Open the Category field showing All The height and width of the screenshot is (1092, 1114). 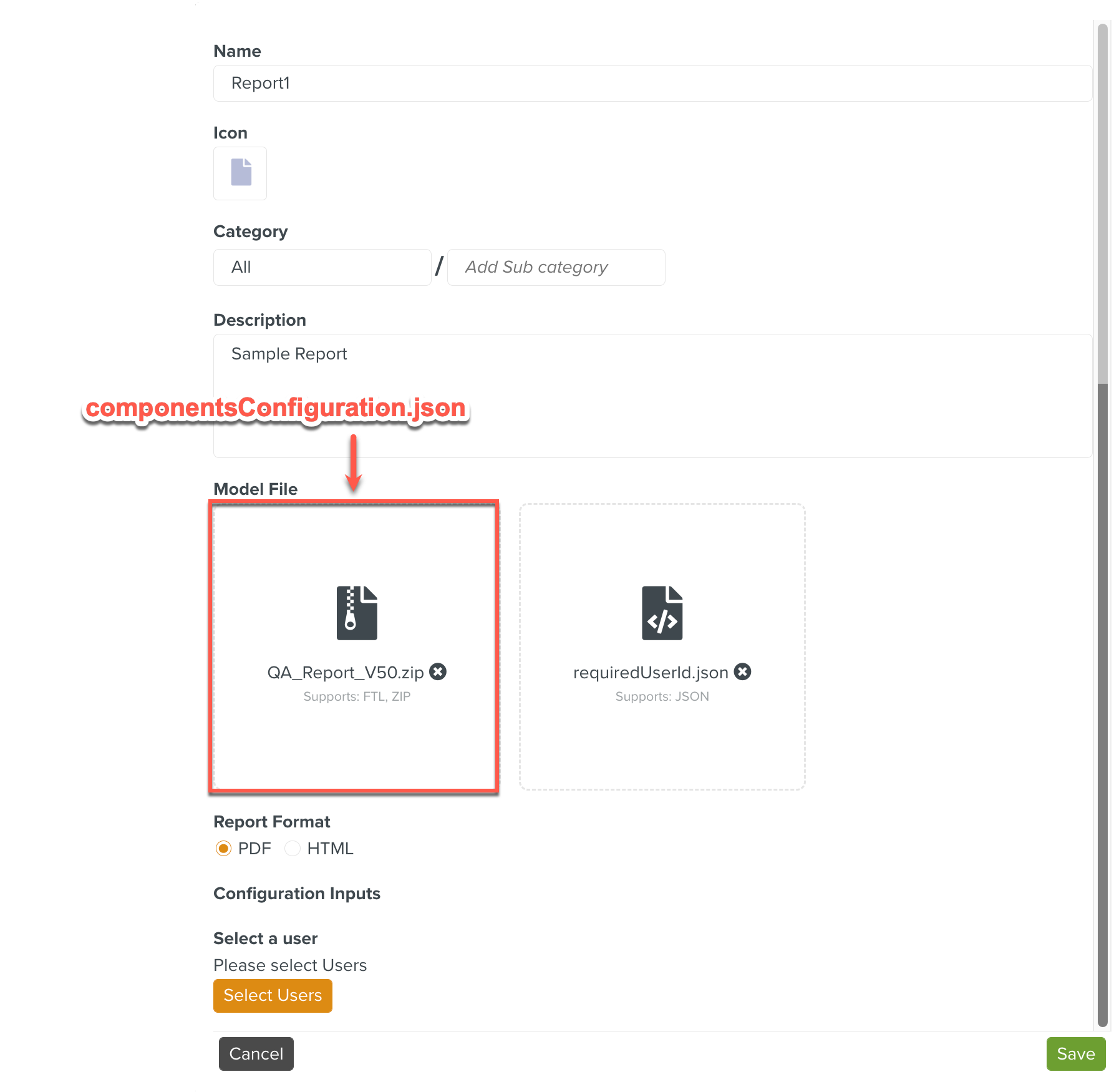(322, 267)
